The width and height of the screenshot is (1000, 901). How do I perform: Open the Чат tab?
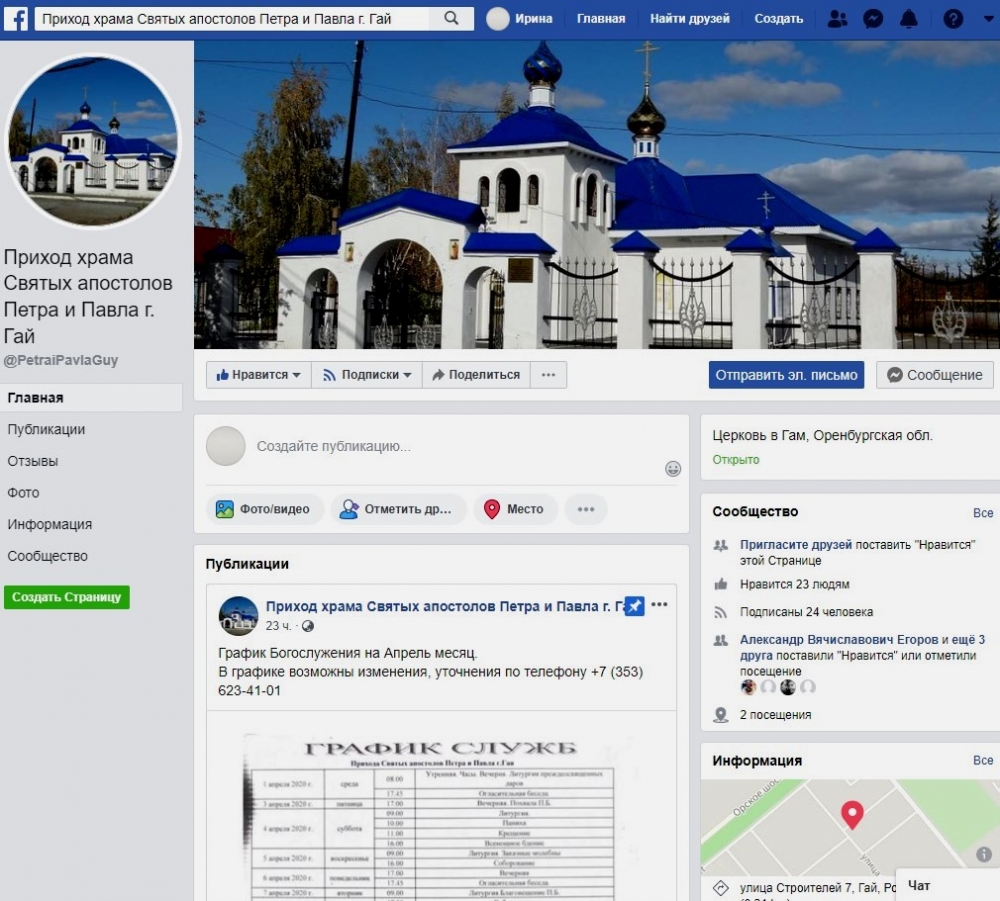click(948, 885)
